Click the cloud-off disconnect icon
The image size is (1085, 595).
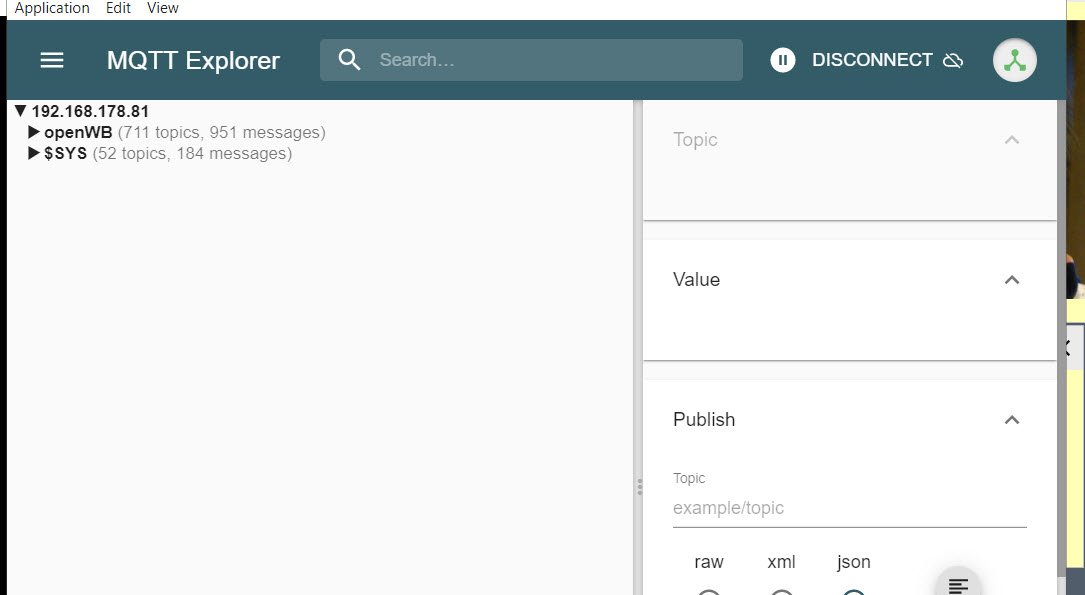953,60
